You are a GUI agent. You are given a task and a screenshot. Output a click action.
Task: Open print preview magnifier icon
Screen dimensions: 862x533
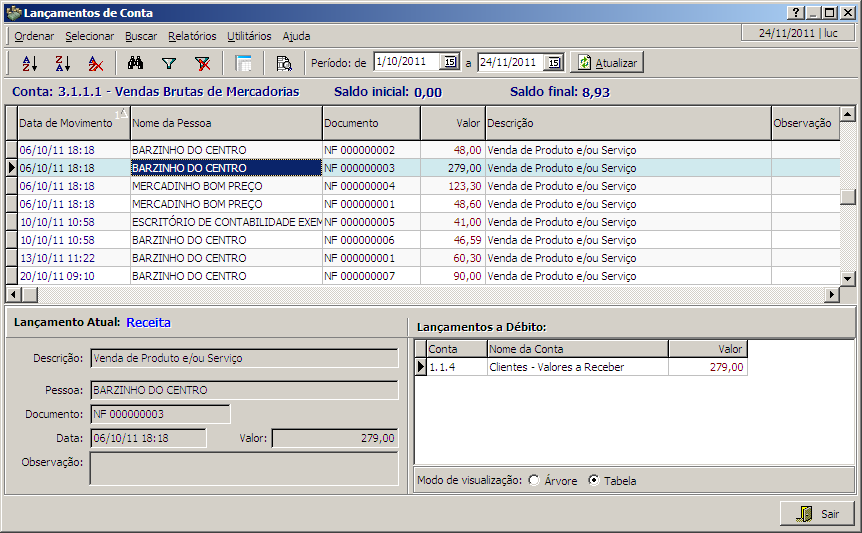283,63
